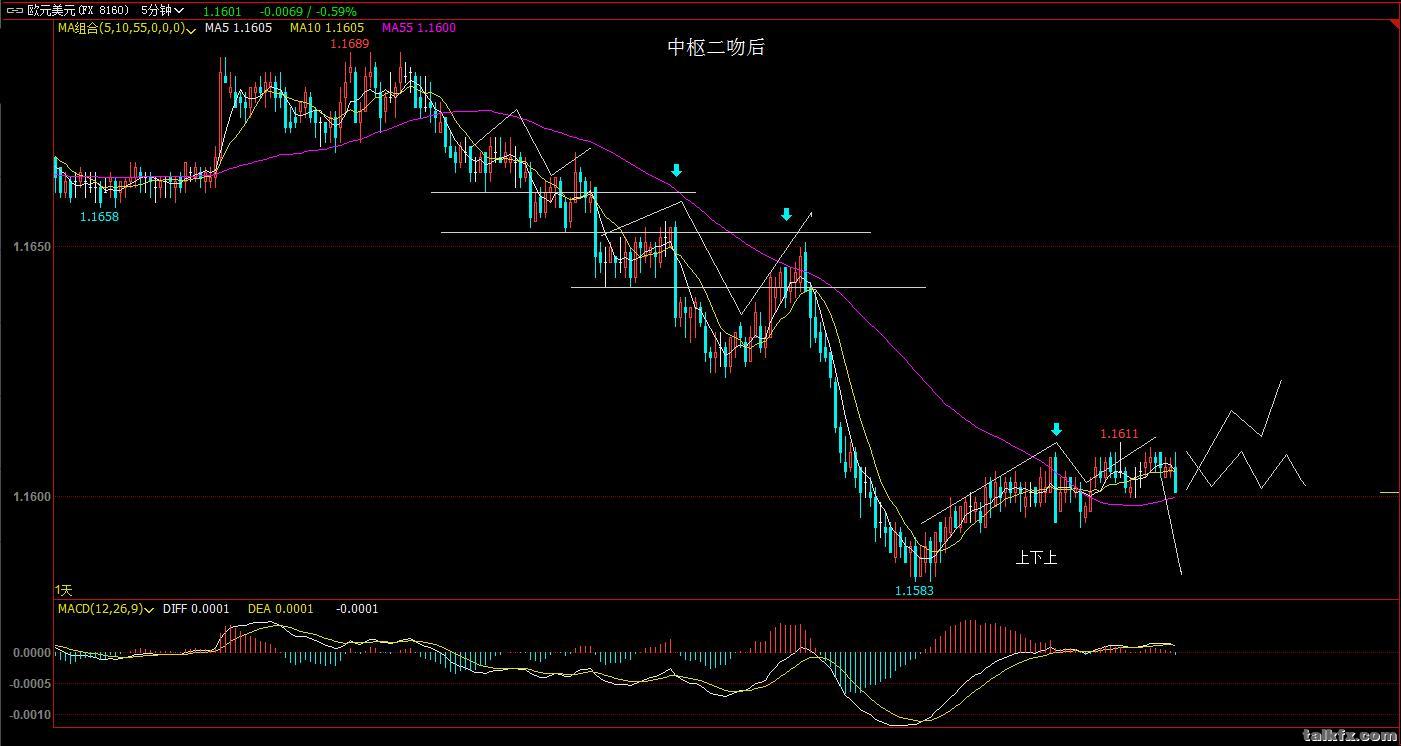Click the 1.1650 price axis label
This screenshot has height=746, width=1401.
tap(31, 246)
